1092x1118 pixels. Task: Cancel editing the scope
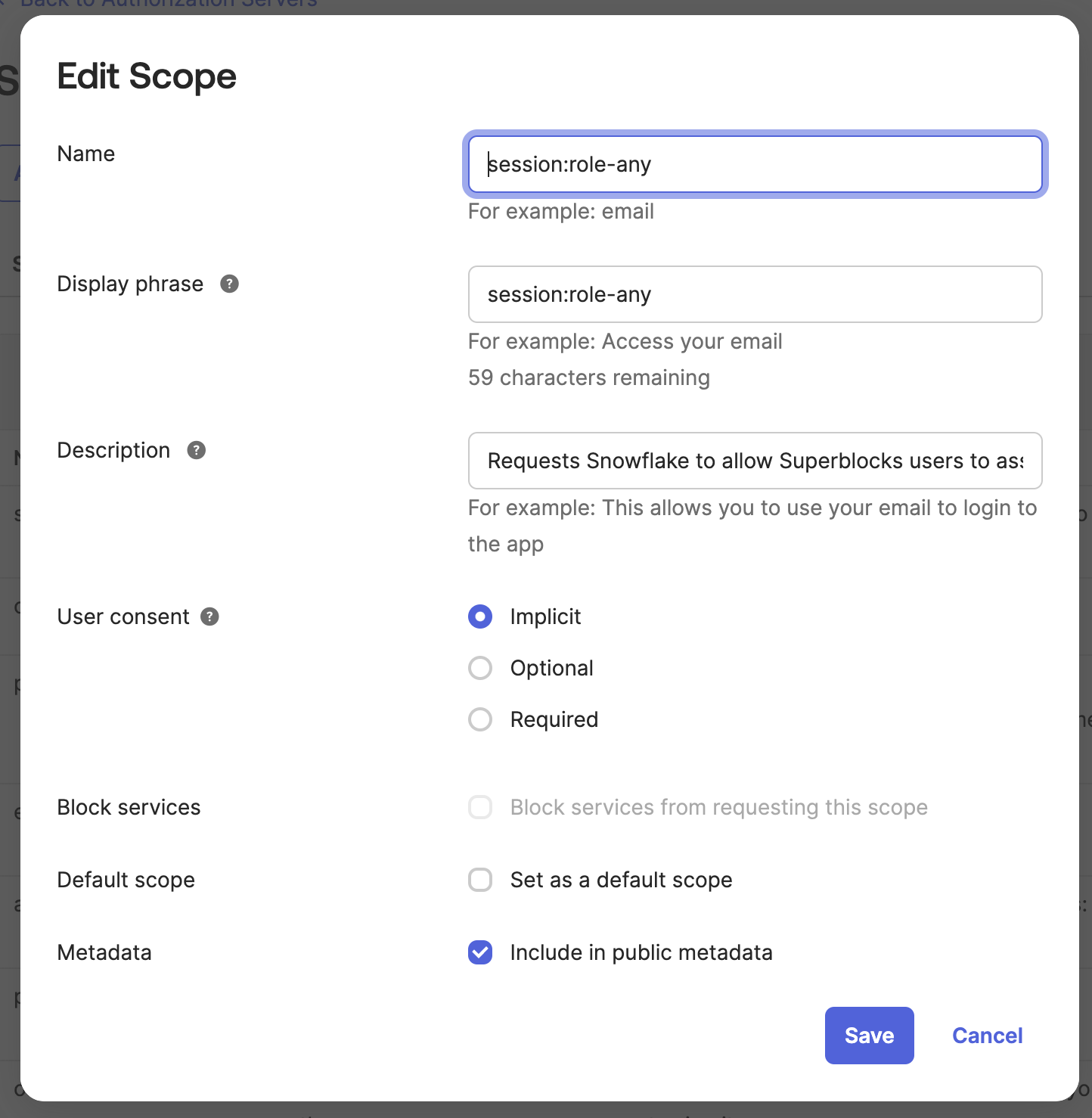[x=987, y=1036]
